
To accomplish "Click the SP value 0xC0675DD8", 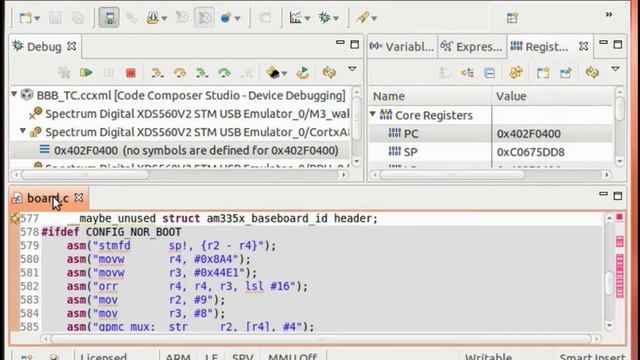I will click(531, 152).
